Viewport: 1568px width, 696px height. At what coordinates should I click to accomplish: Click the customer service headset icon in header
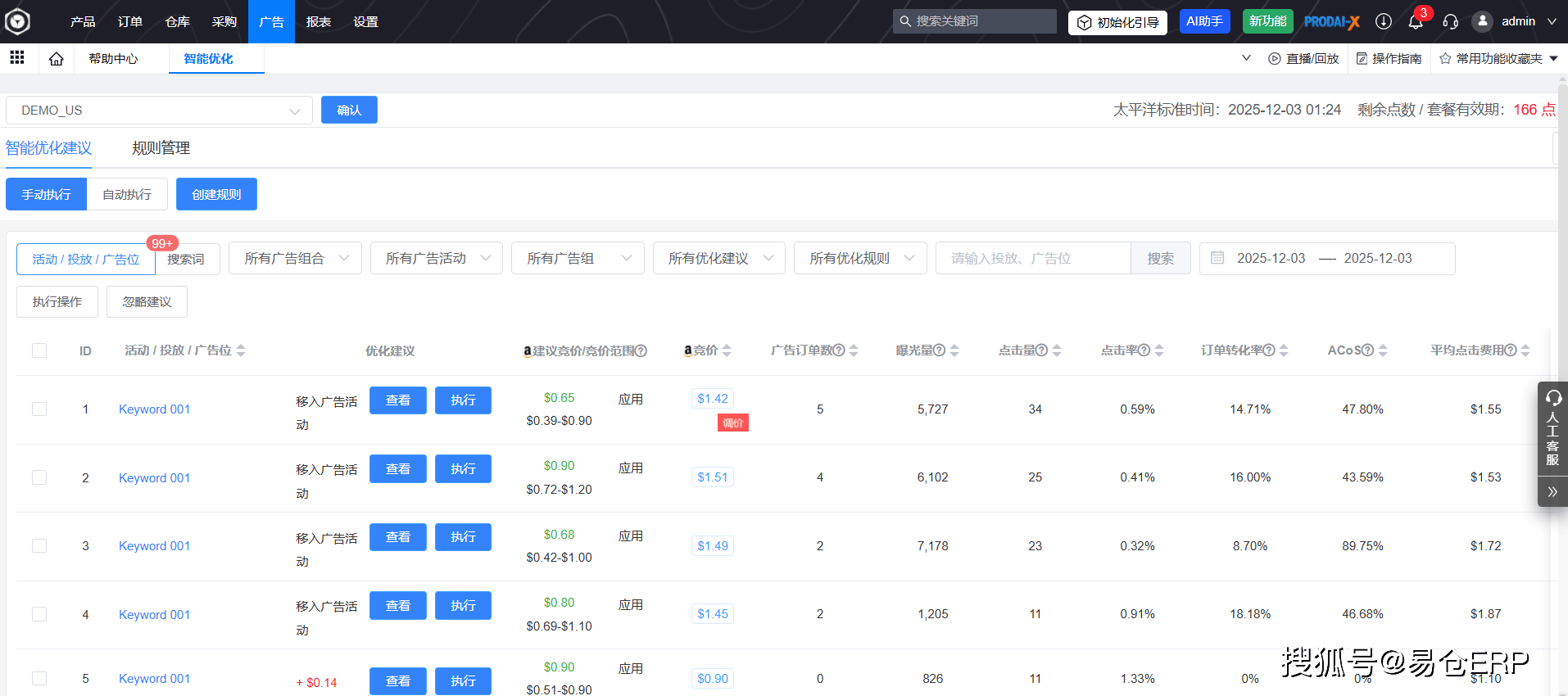1450,22
